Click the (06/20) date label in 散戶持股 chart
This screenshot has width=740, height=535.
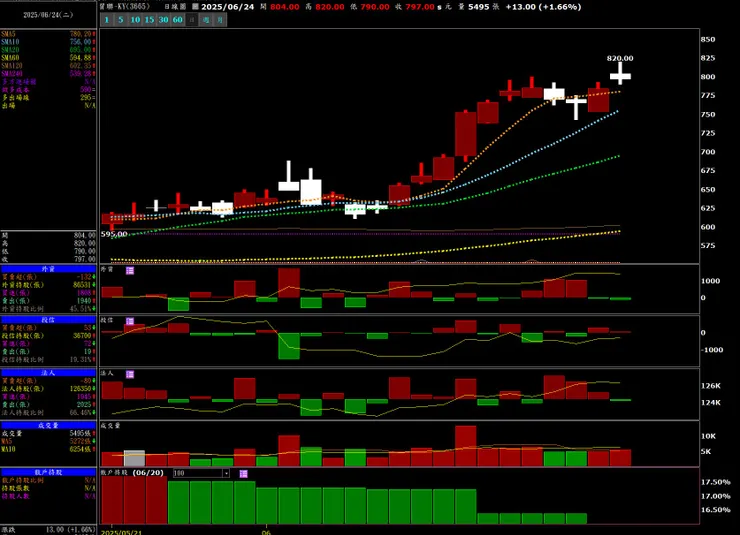[148, 473]
